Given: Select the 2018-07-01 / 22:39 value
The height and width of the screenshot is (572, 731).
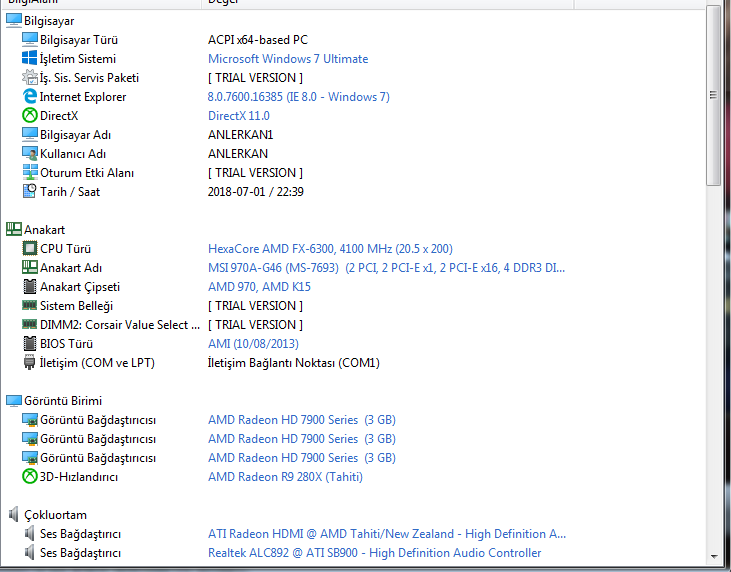Looking at the screenshot, I should coord(255,192).
